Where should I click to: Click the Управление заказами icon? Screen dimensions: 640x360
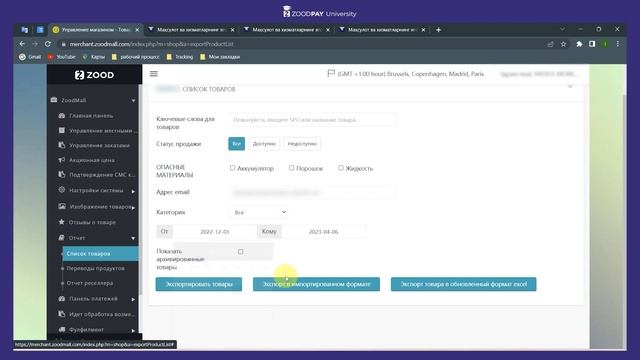click(x=62, y=145)
